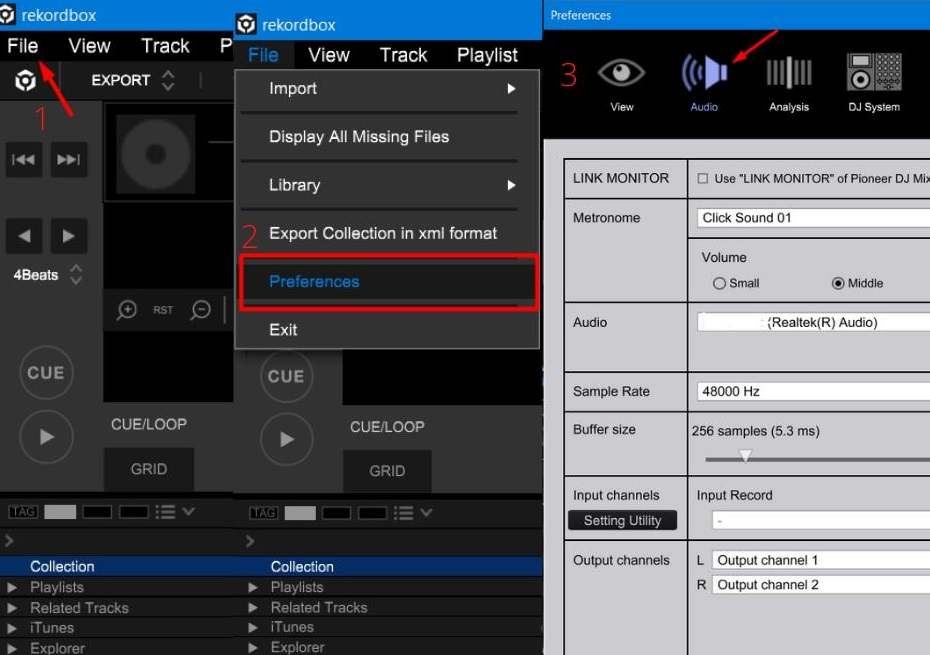Open the Input Record dropdown
This screenshot has width=930, height=655.
click(821, 521)
